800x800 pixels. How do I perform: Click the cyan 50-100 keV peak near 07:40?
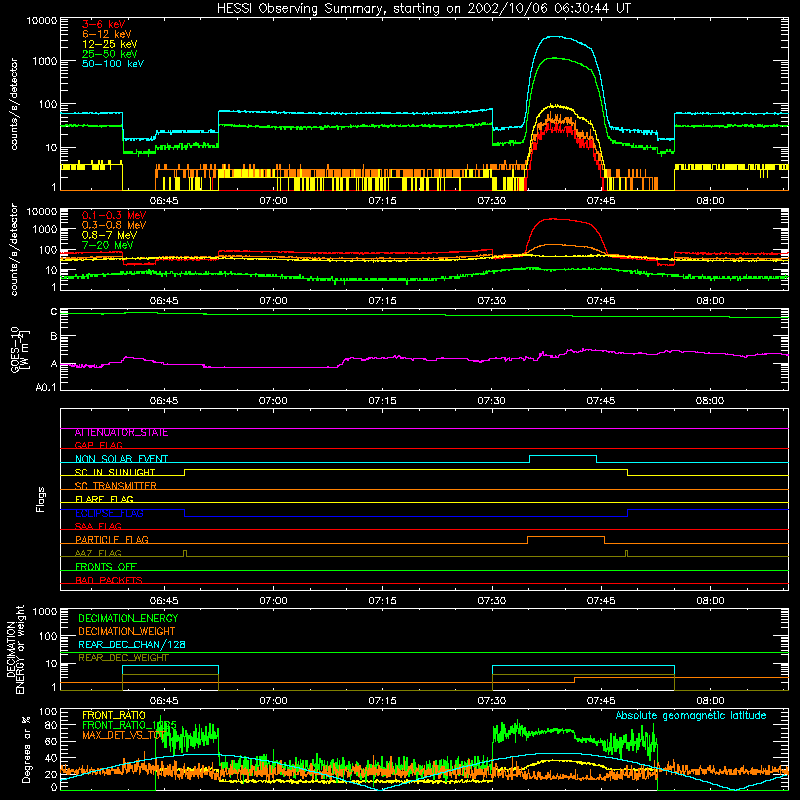[x=554, y=37]
